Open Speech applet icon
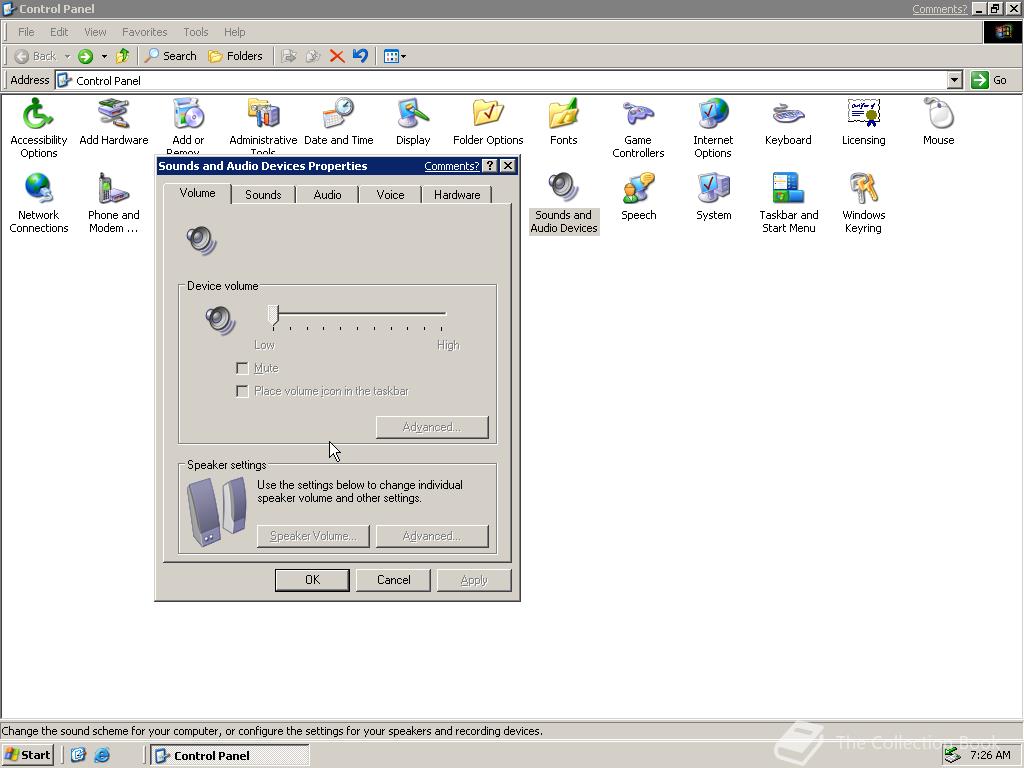 tap(638, 196)
